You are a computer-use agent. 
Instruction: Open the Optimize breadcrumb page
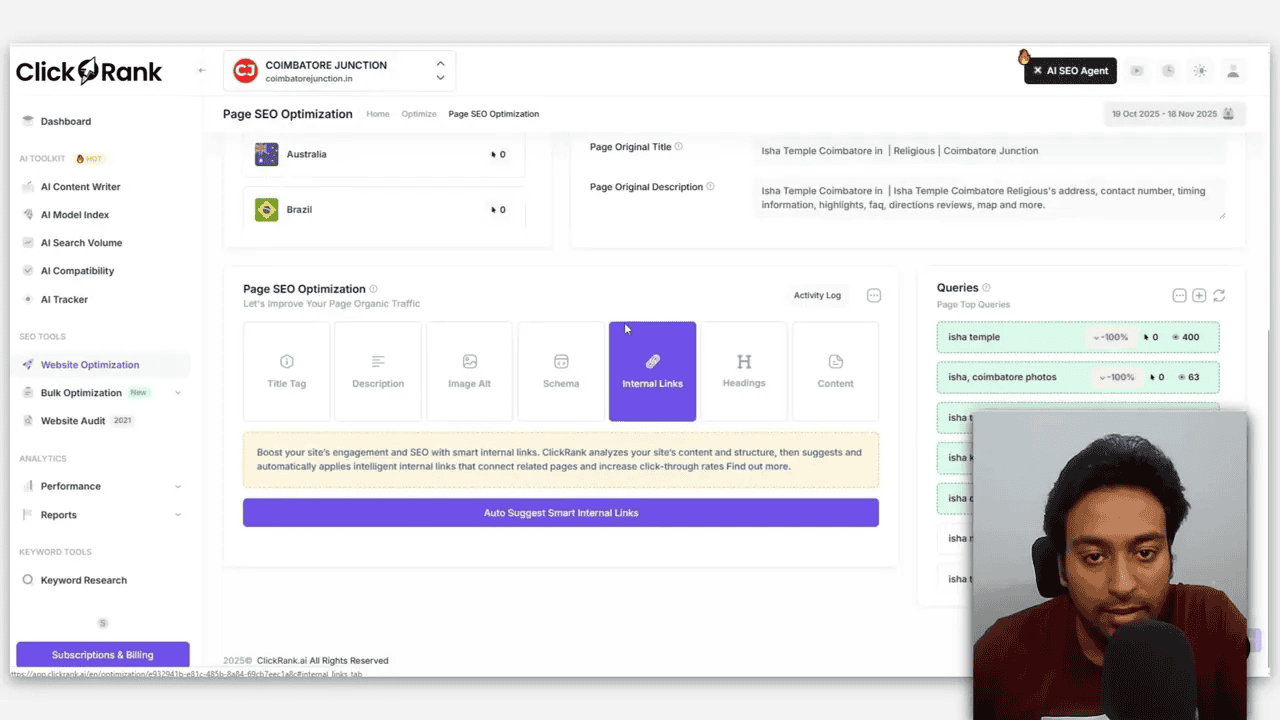[x=419, y=114]
